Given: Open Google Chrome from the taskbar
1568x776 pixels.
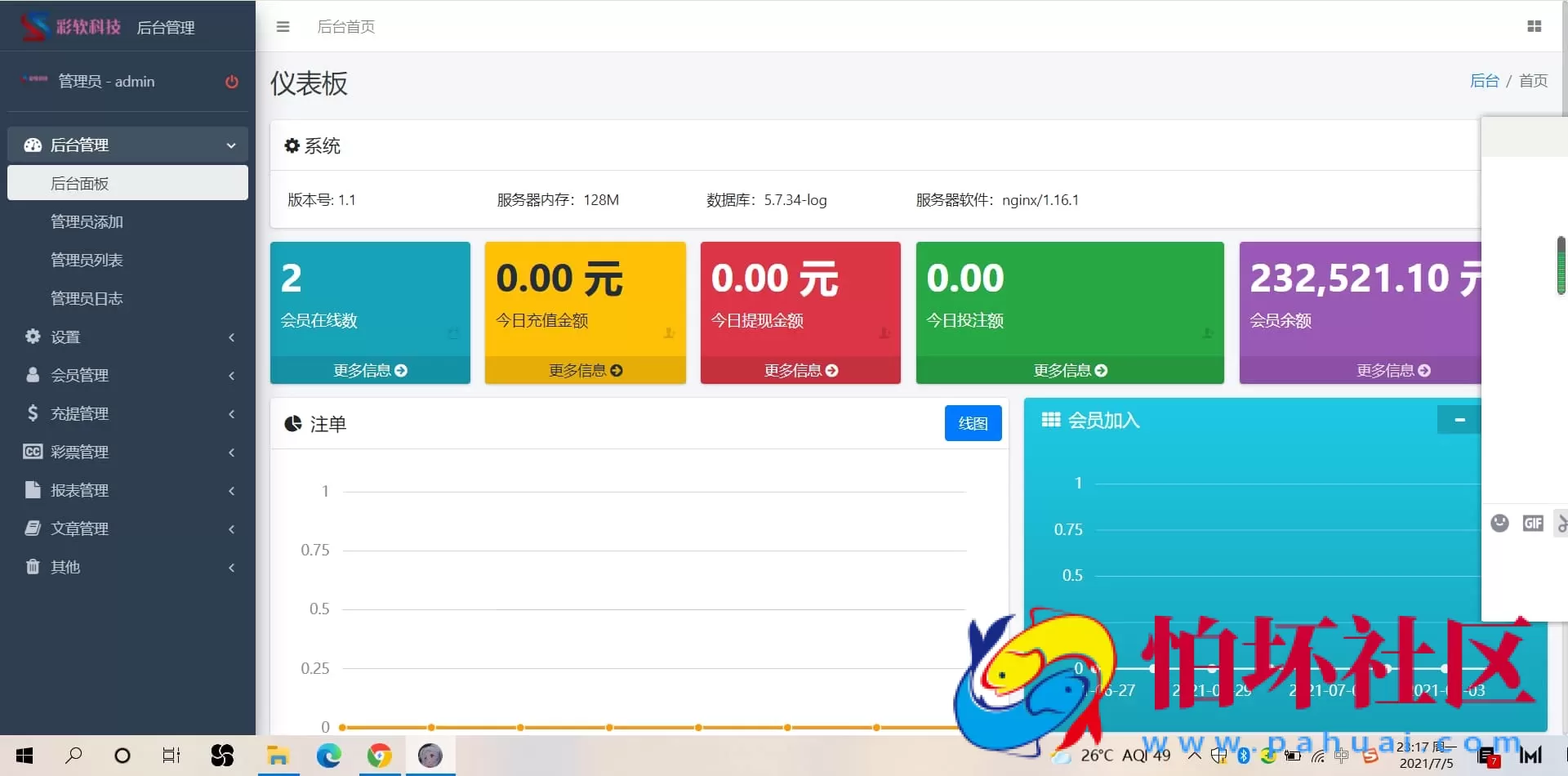Looking at the screenshot, I should tap(378, 756).
